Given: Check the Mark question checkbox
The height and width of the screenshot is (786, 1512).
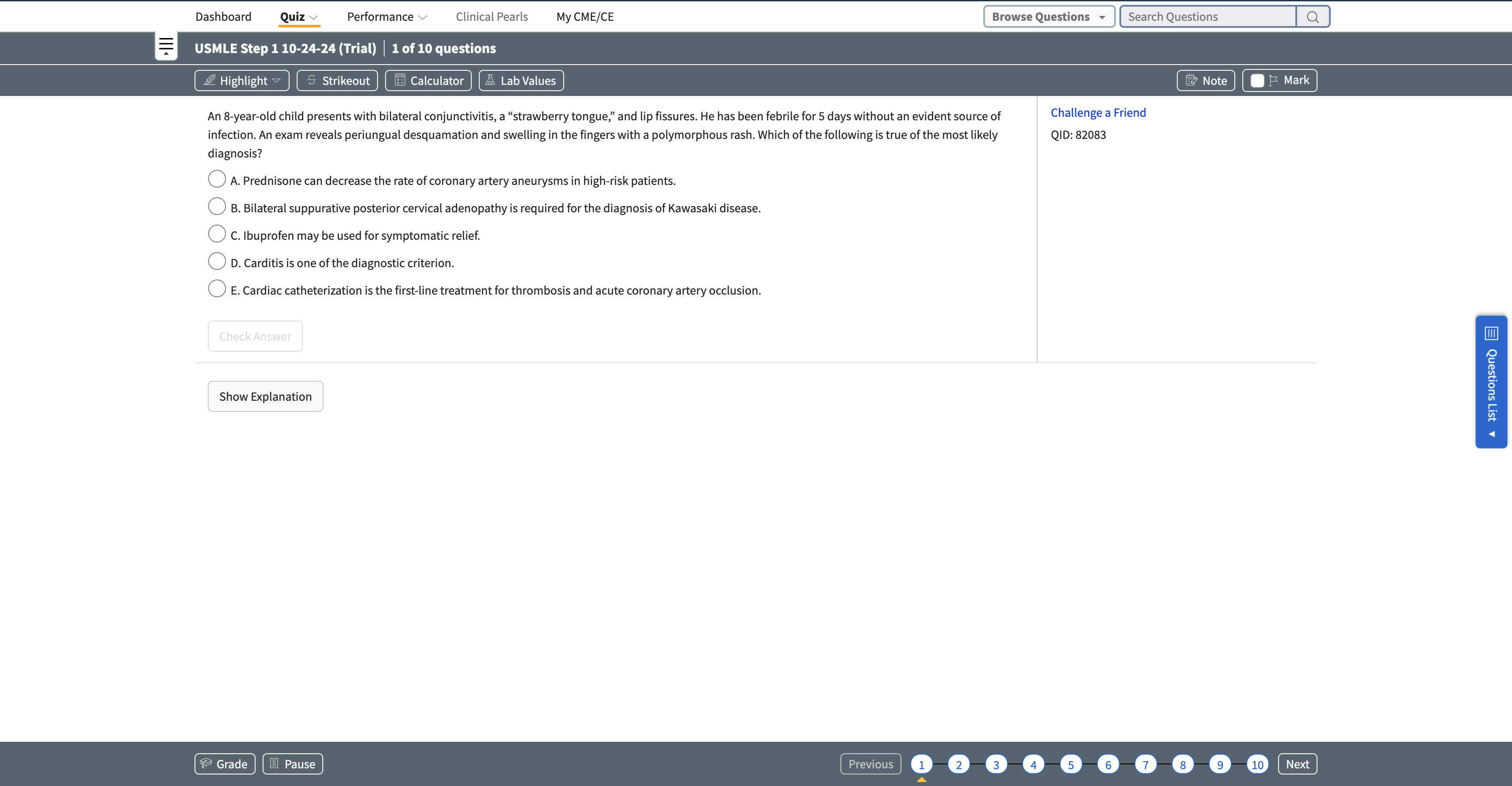Looking at the screenshot, I should (x=1256, y=81).
